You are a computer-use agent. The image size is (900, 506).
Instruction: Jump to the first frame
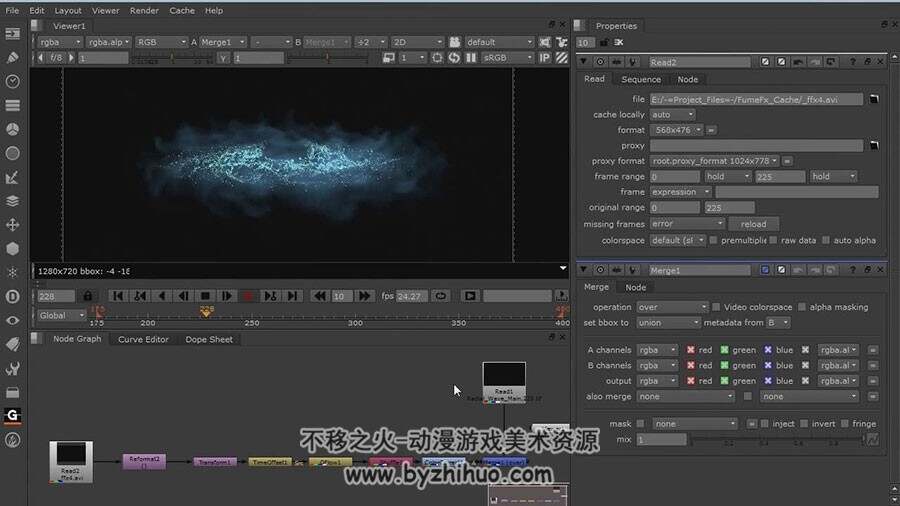point(118,296)
